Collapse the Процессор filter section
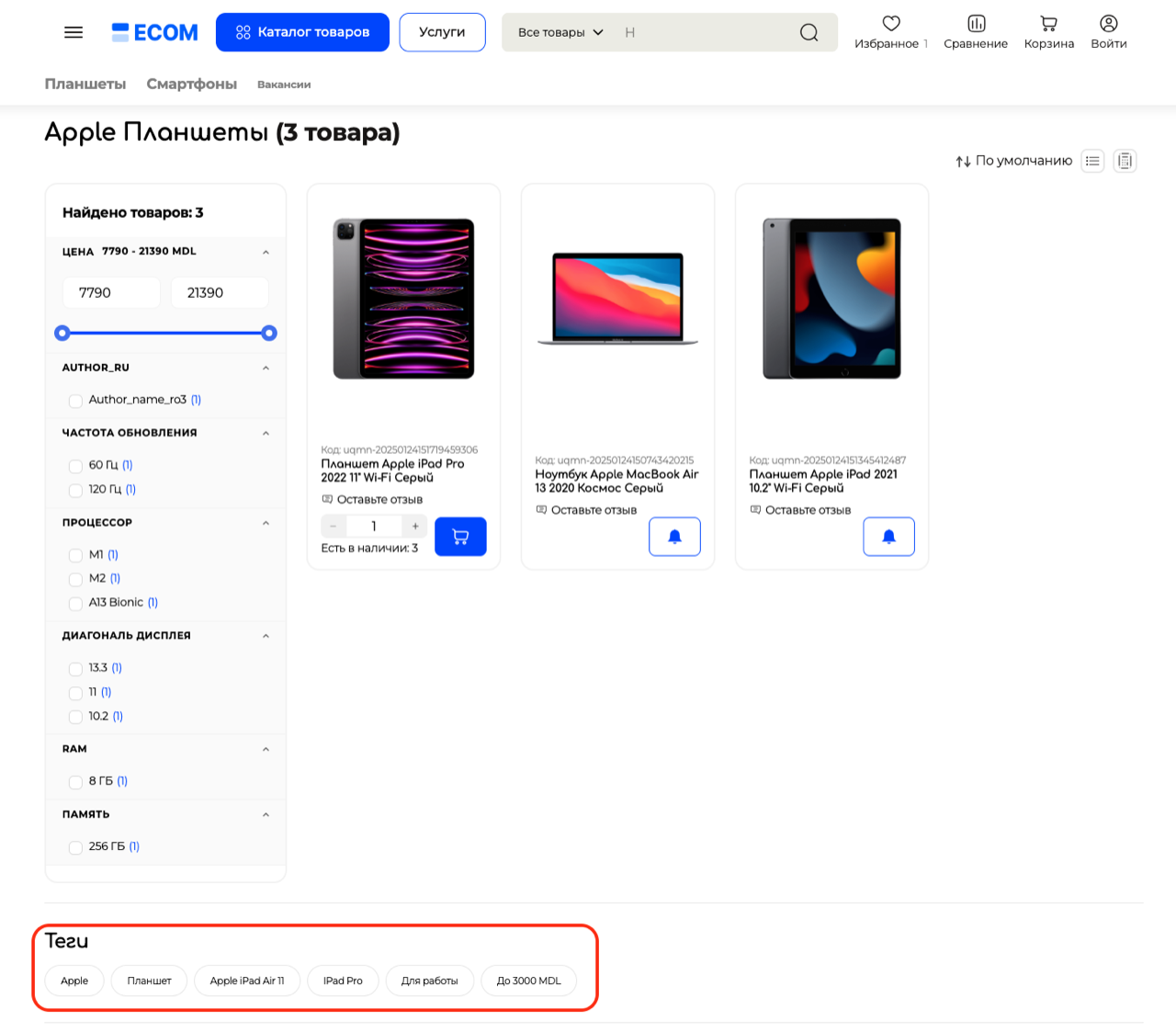The width and height of the screenshot is (1176, 1032). click(x=266, y=523)
